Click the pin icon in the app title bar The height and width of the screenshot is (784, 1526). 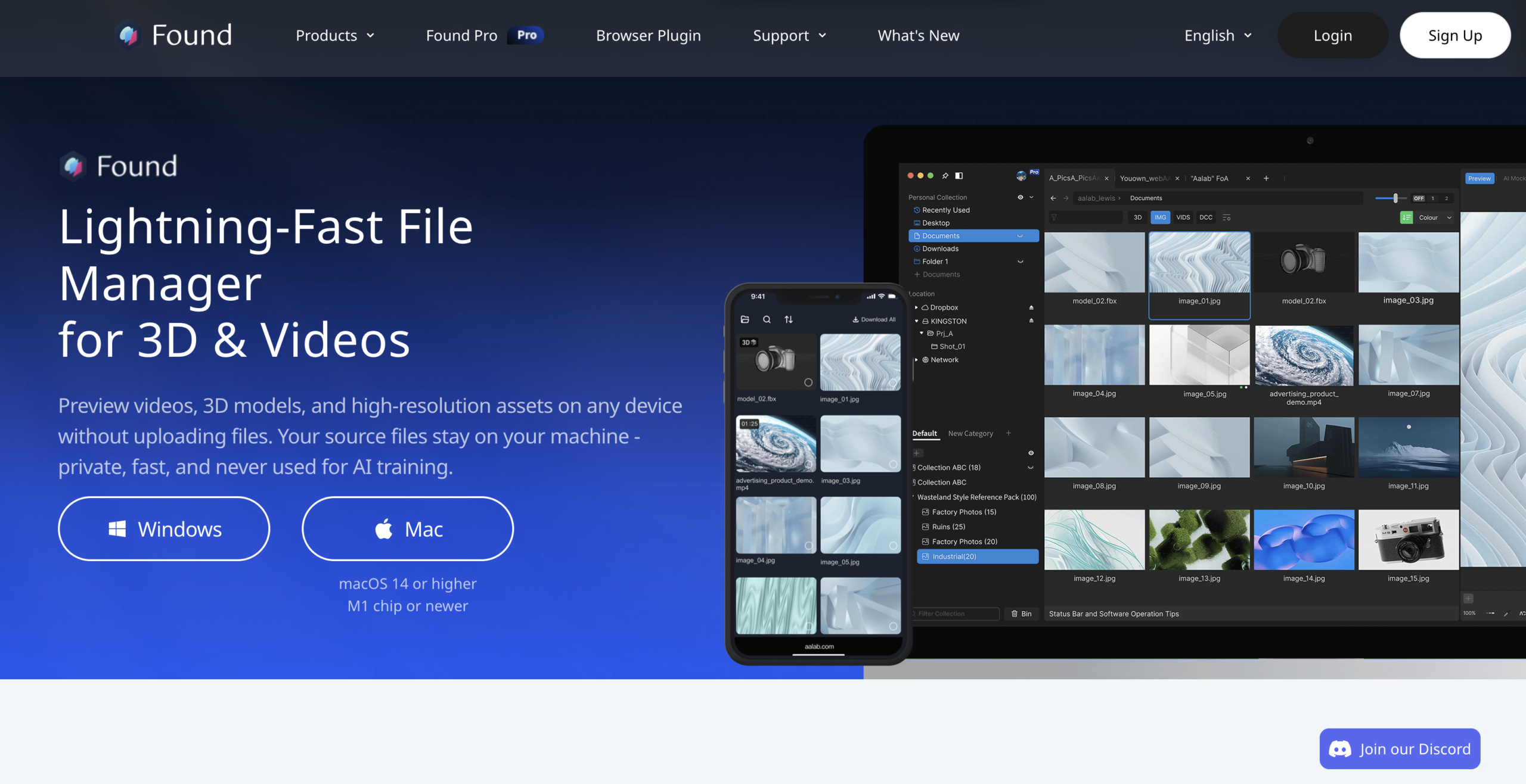pos(945,176)
